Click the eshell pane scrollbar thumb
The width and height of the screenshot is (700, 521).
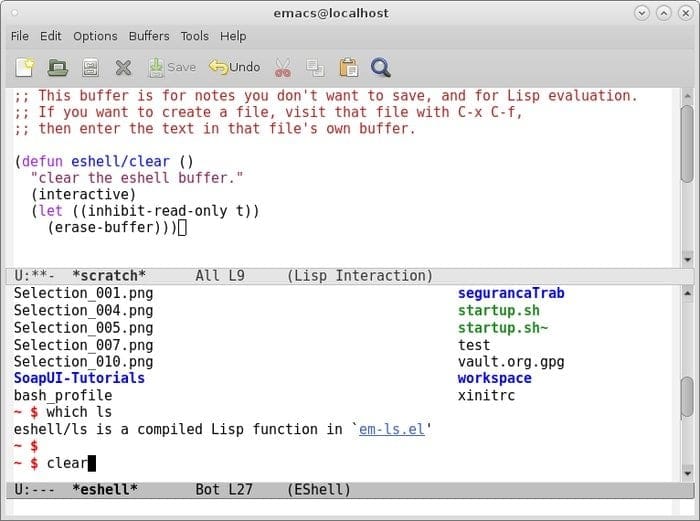(687, 395)
